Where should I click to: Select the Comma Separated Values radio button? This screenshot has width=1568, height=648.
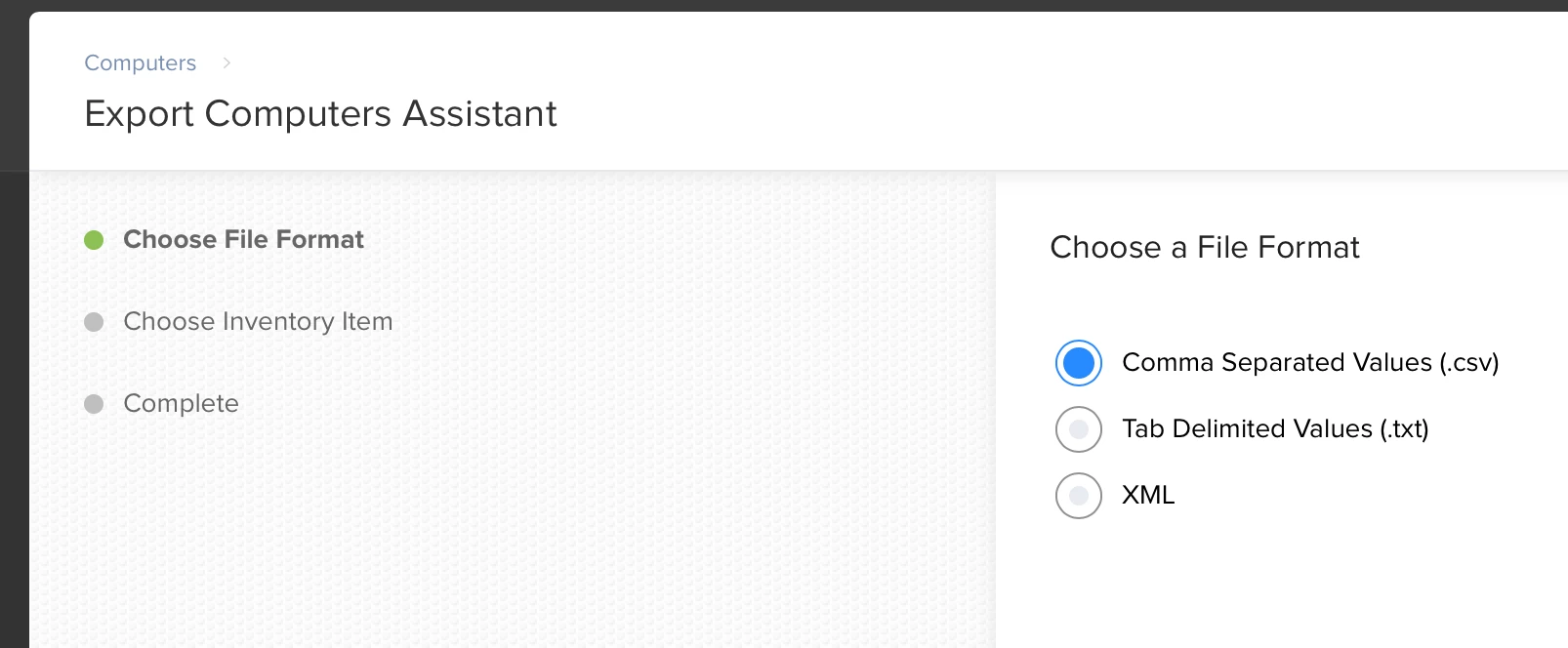click(x=1079, y=363)
